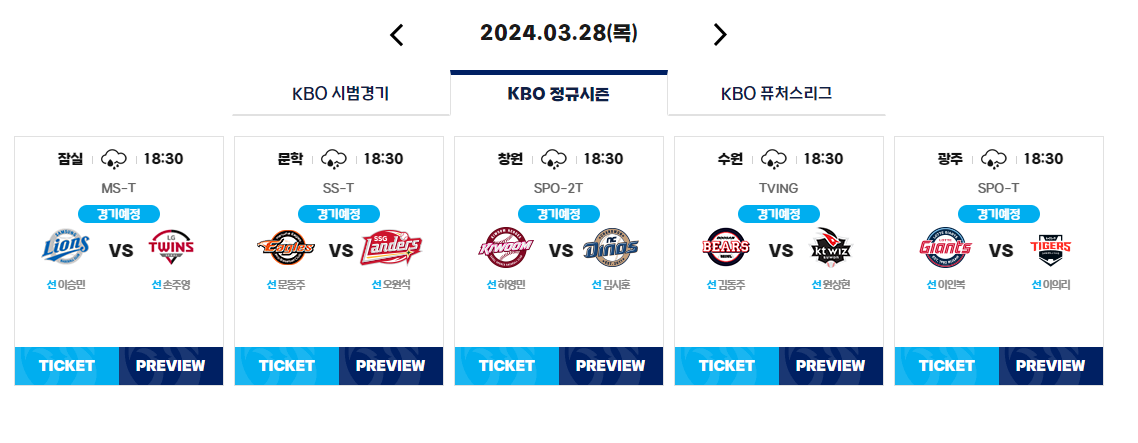Click the Lotte Giants team logo
Image resolution: width=1138 pixels, height=443 pixels.
[946, 247]
